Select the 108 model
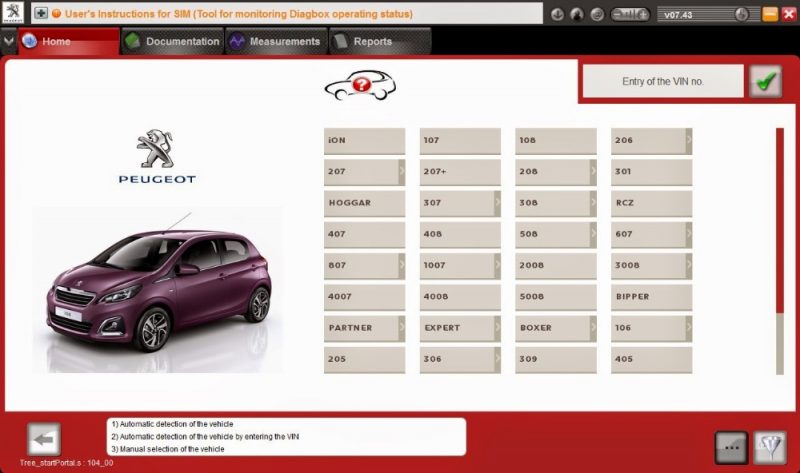 pyautogui.click(x=556, y=140)
